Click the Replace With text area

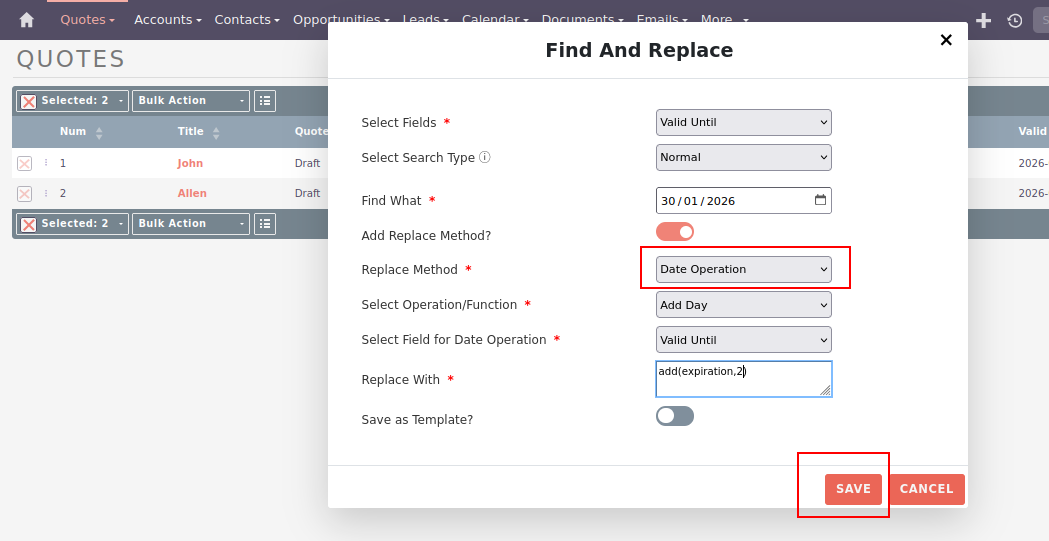(x=743, y=379)
